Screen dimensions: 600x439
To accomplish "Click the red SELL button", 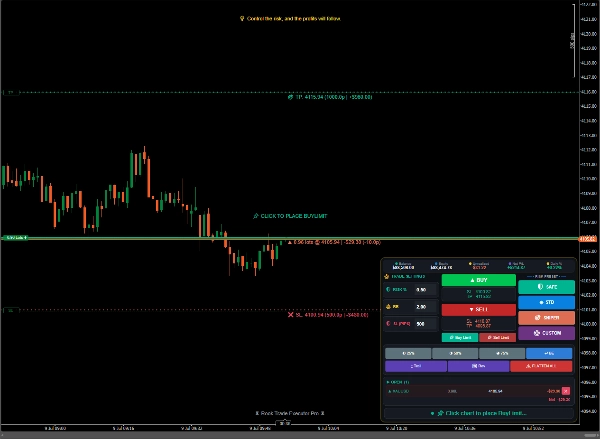I will point(478,309).
